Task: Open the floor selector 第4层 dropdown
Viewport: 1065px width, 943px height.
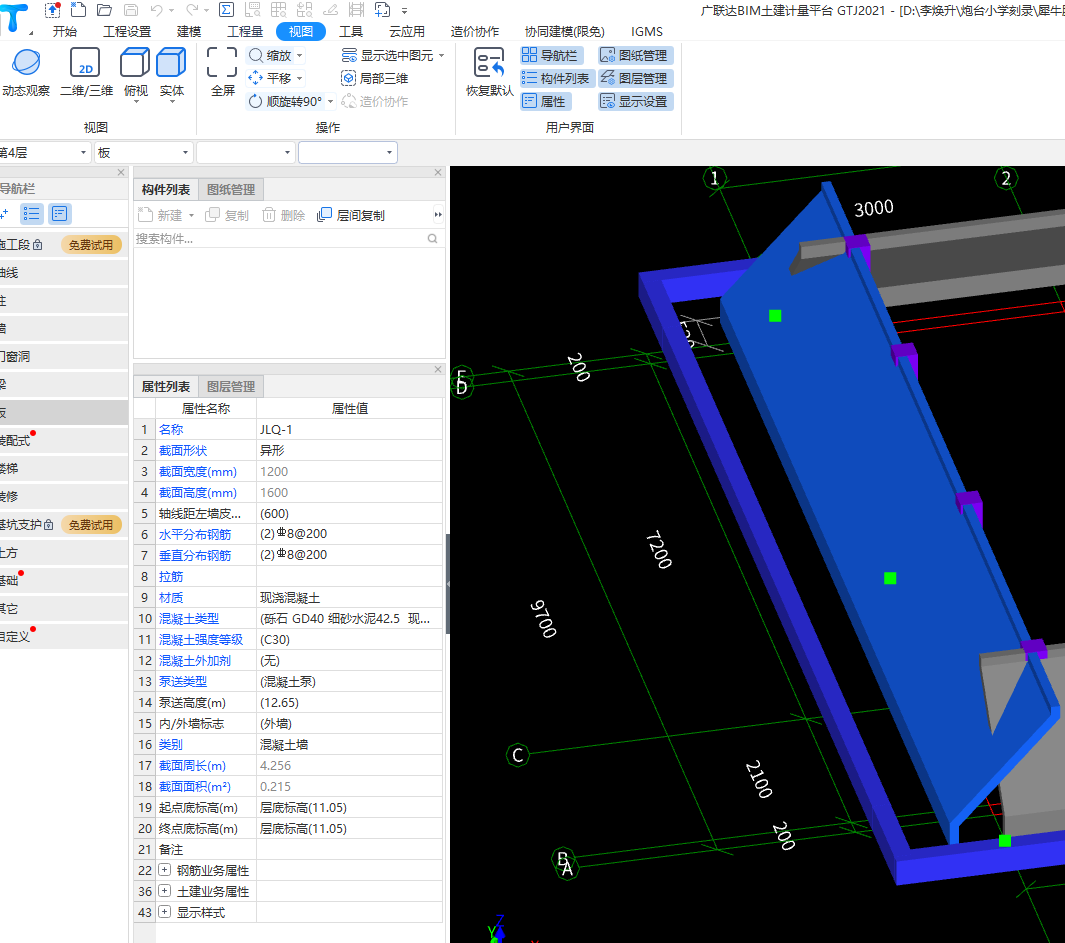Action: (x=43, y=153)
